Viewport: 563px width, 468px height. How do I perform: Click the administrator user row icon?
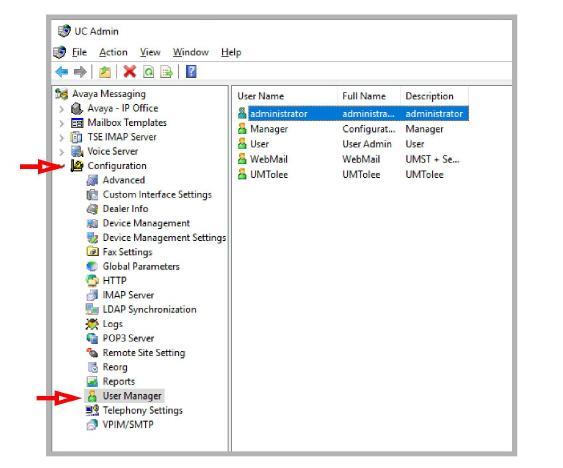(242, 113)
